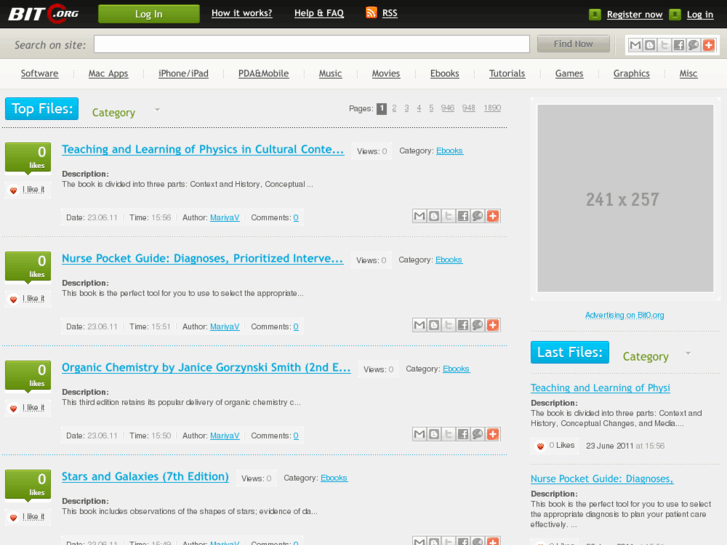Image resolution: width=727 pixels, height=545 pixels.
Task: Share via Gmail icon in header
Action: (x=635, y=45)
